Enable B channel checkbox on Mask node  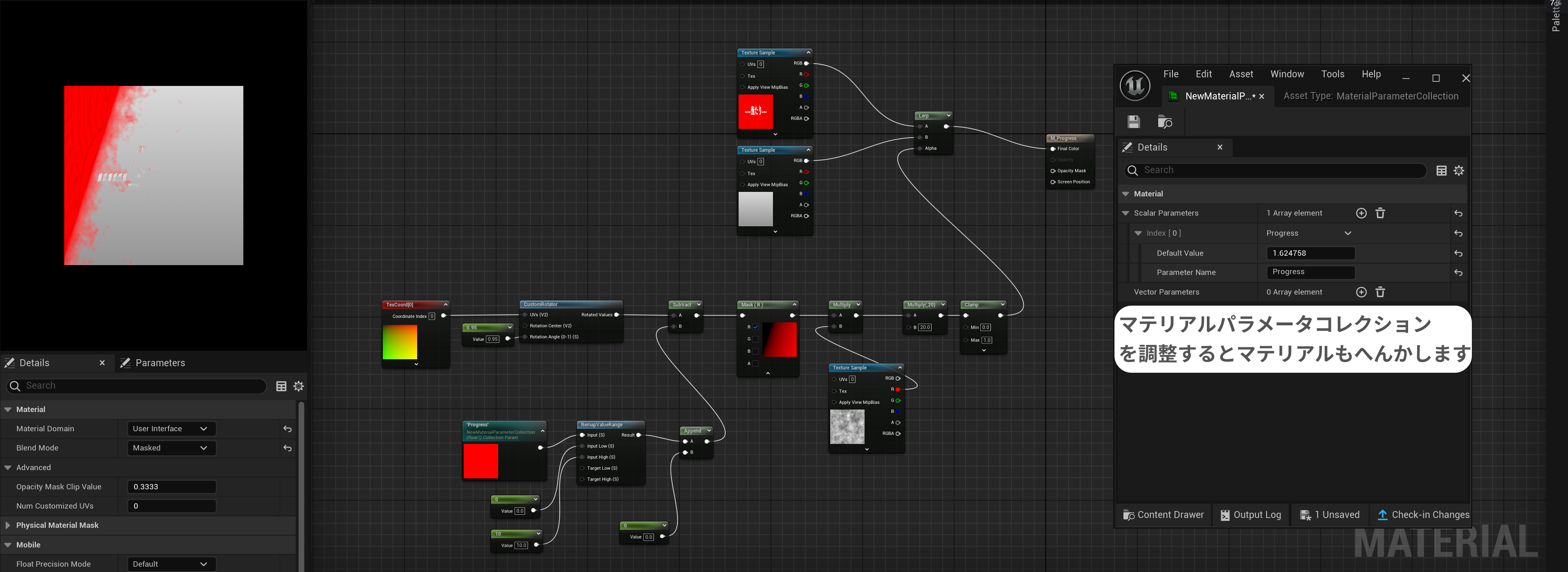pyautogui.click(x=755, y=351)
